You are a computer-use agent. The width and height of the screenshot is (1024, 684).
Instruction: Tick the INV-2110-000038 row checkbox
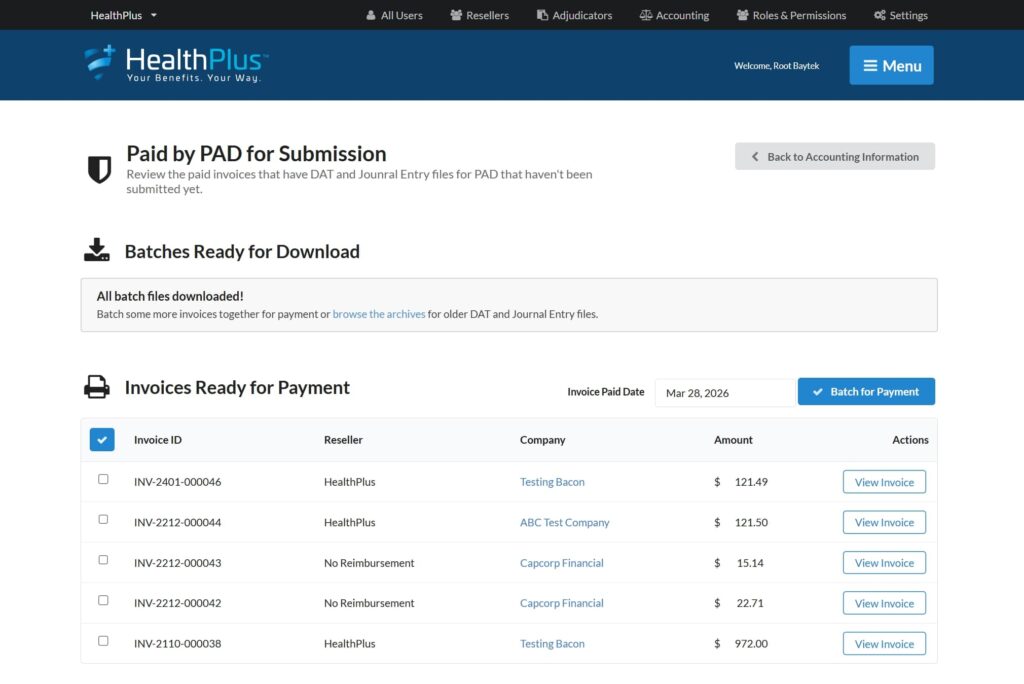click(x=103, y=642)
